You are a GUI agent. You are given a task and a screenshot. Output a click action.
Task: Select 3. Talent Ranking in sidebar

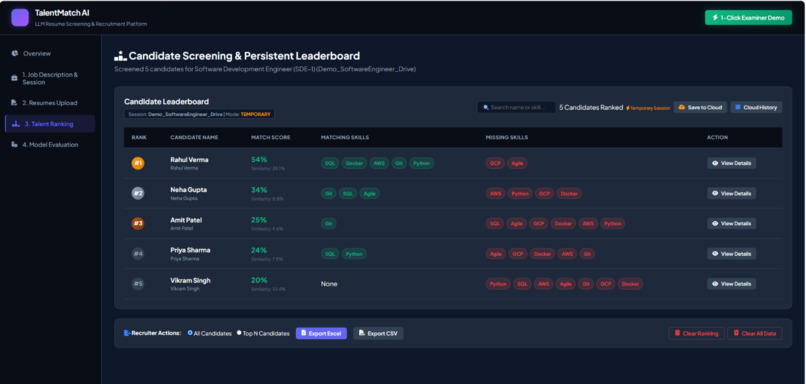[x=50, y=124]
